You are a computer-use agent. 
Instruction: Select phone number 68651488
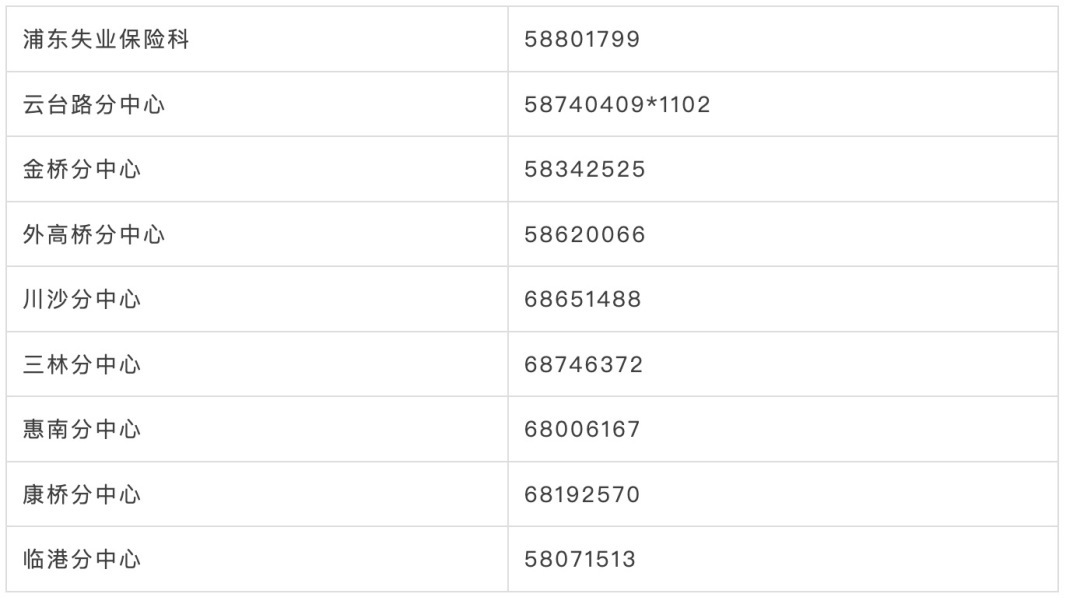pos(583,299)
